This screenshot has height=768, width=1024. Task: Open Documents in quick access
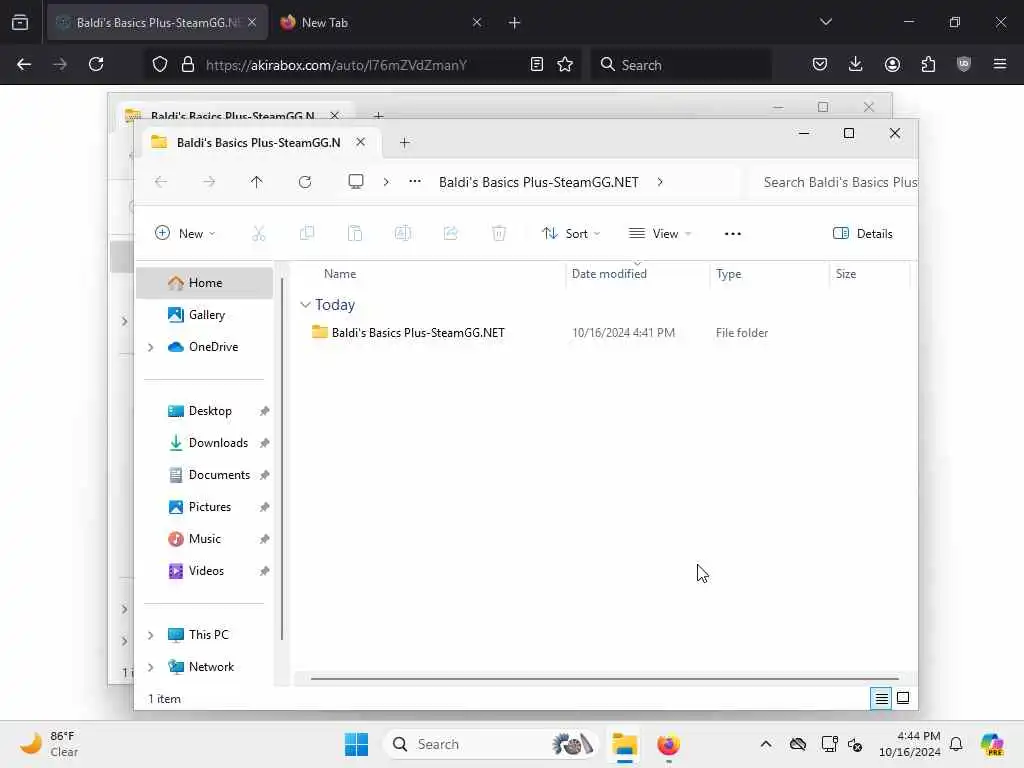[204, 475]
